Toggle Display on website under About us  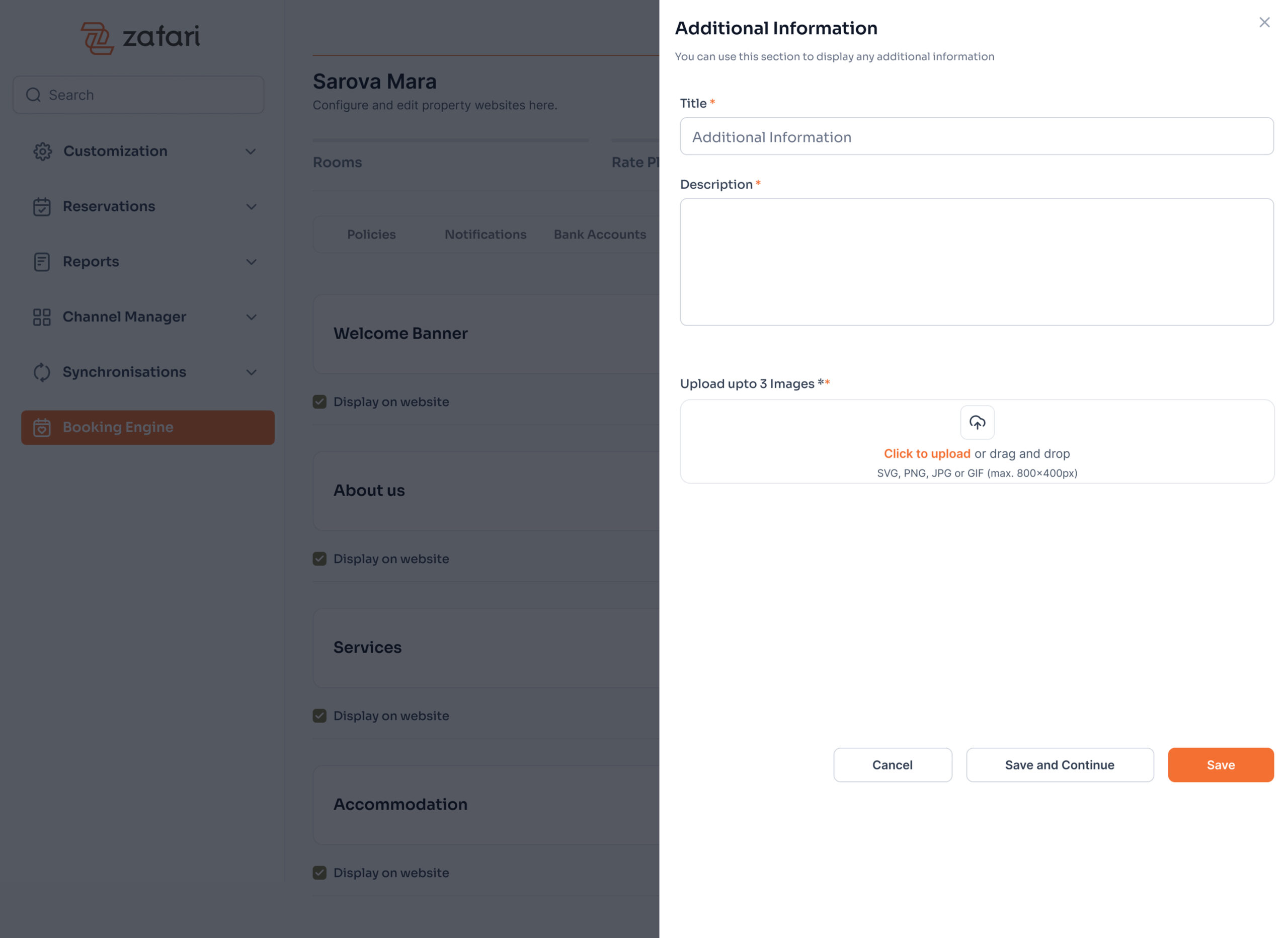(319, 559)
